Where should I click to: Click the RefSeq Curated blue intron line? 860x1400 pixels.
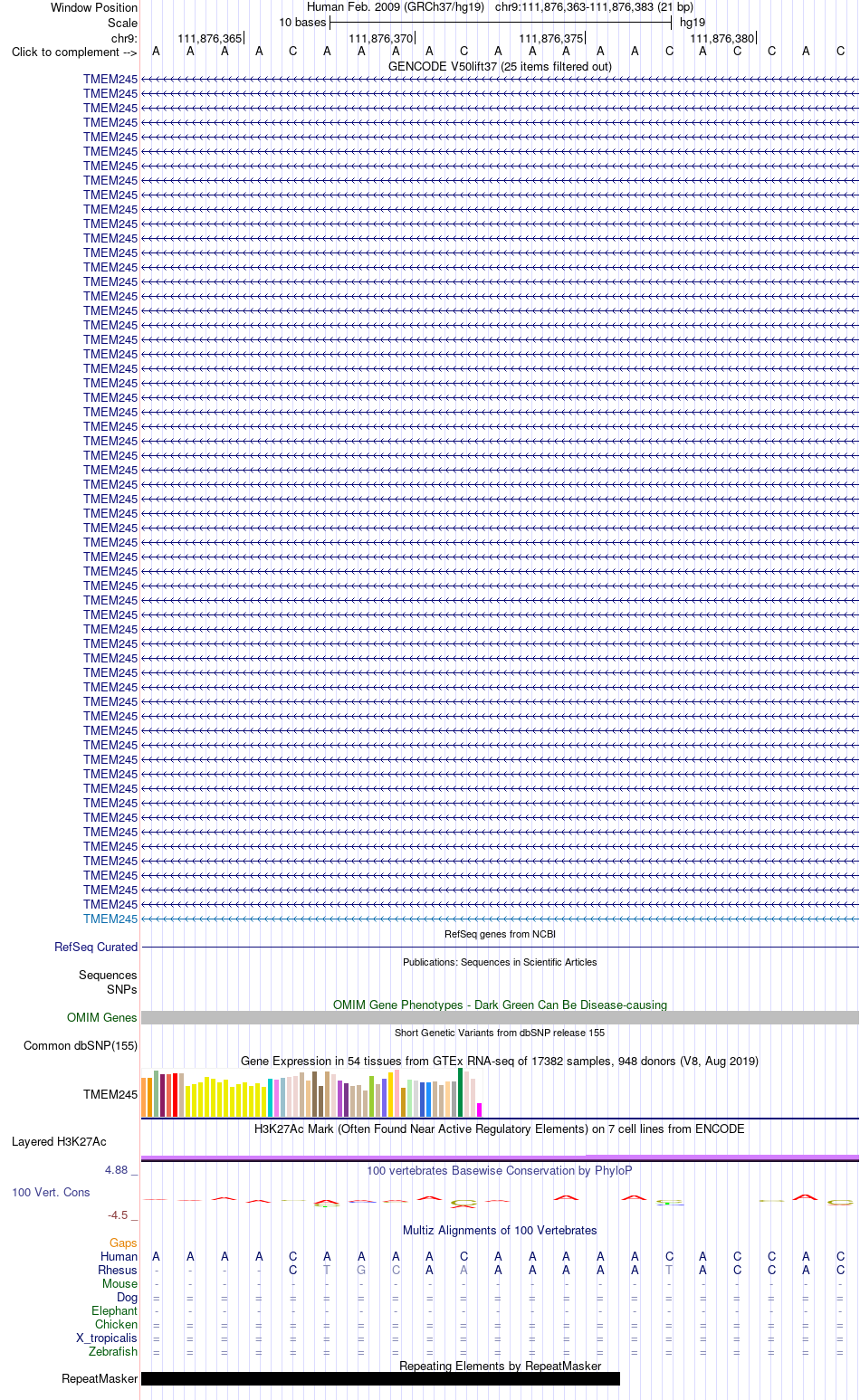500,947
